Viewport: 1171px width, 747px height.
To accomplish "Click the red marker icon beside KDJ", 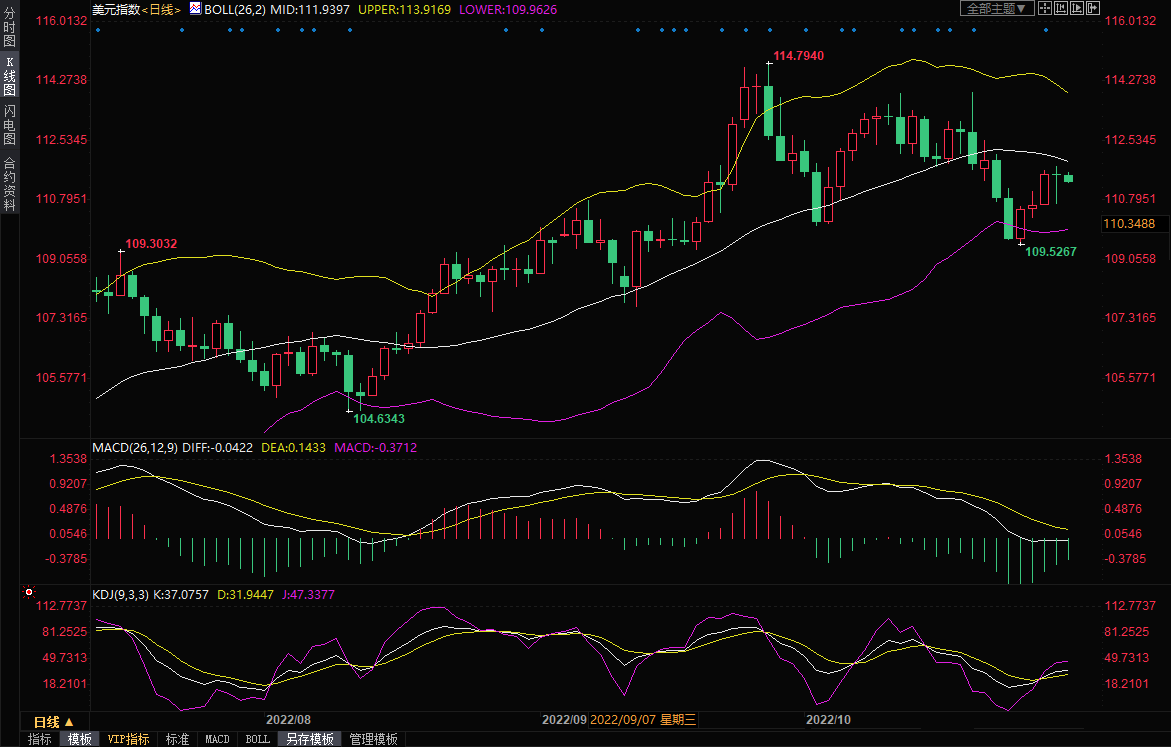I will click(x=28, y=592).
